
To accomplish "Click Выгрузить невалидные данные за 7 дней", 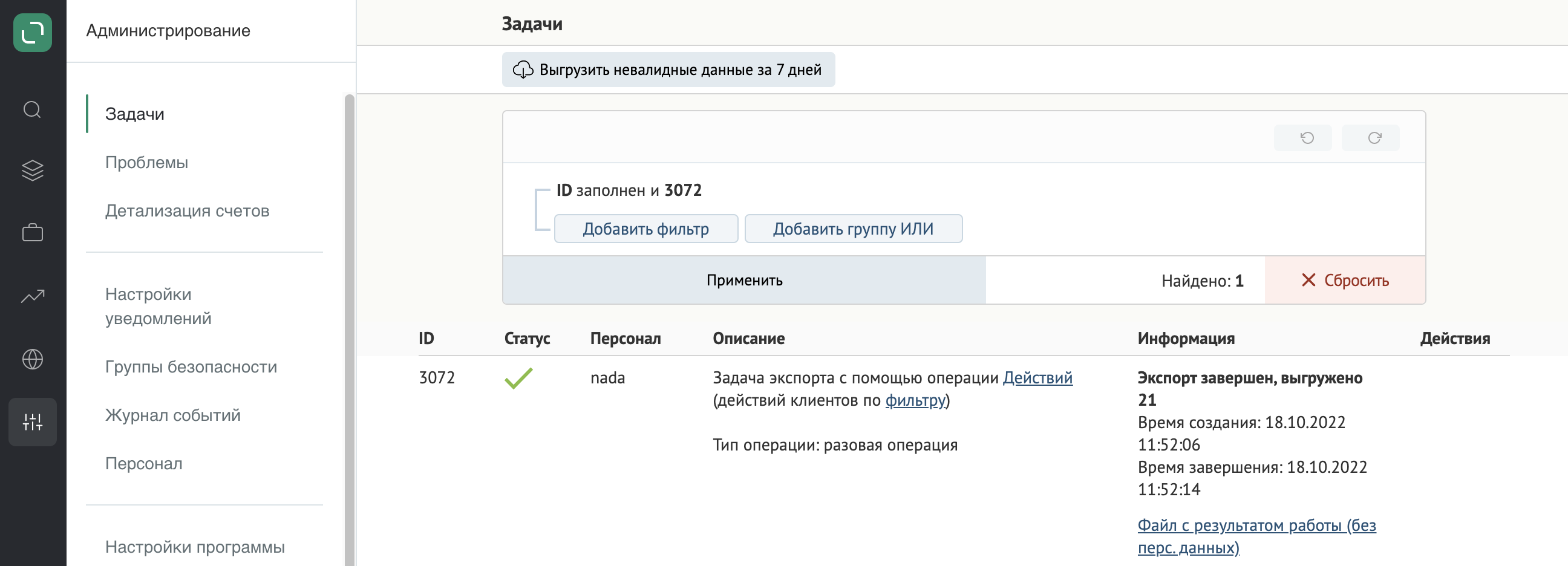I will coord(668,70).
